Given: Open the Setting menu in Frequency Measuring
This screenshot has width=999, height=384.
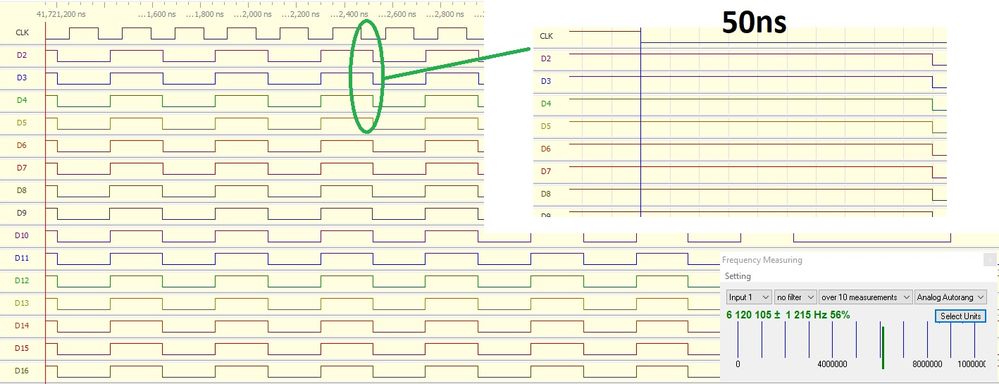Looking at the screenshot, I should [x=738, y=276].
